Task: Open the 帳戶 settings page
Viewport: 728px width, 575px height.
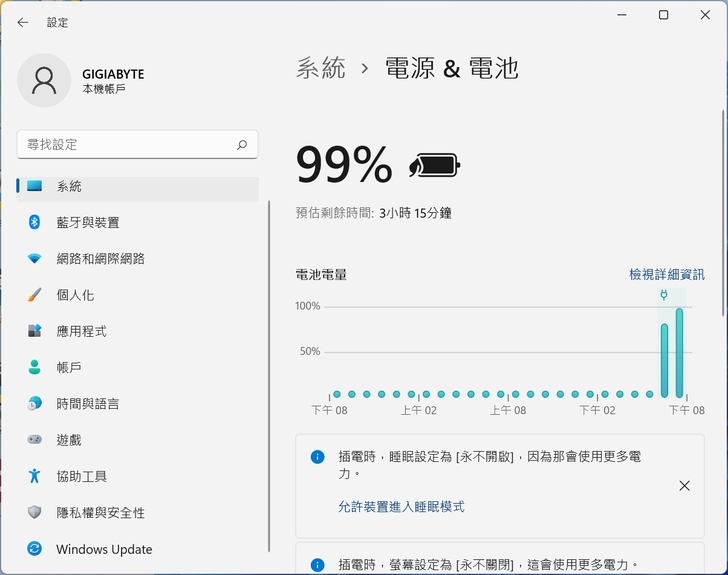Action: click(x=69, y=368)
